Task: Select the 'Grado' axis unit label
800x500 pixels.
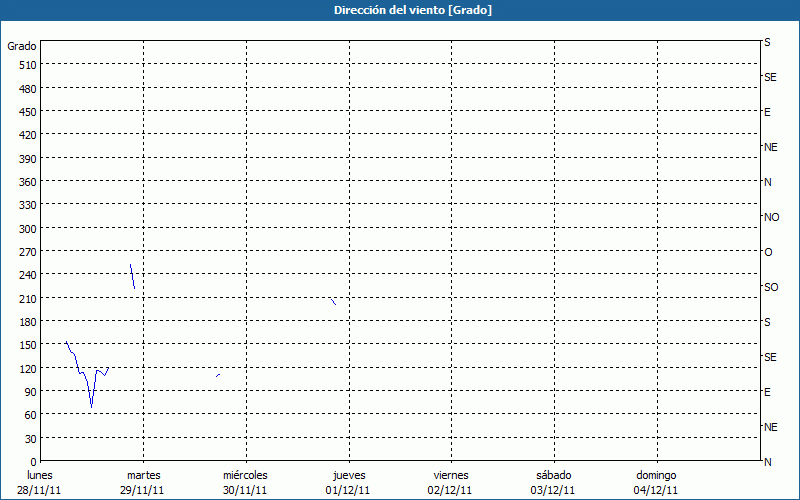Action: coord(22,46)
